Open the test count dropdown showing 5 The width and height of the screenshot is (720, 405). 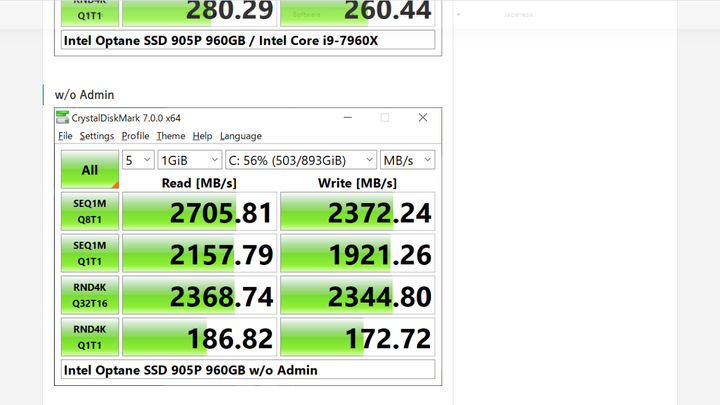(x=138, y=160)
